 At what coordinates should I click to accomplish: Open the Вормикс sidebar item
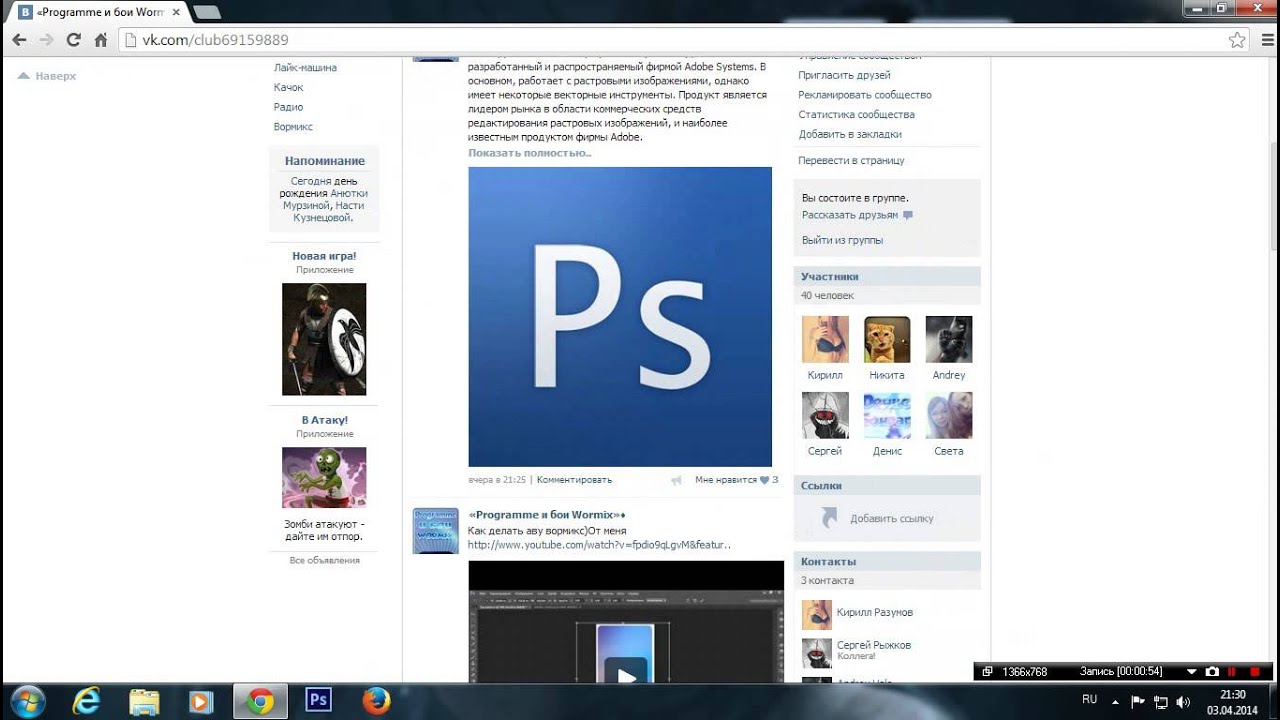point(293,127)
